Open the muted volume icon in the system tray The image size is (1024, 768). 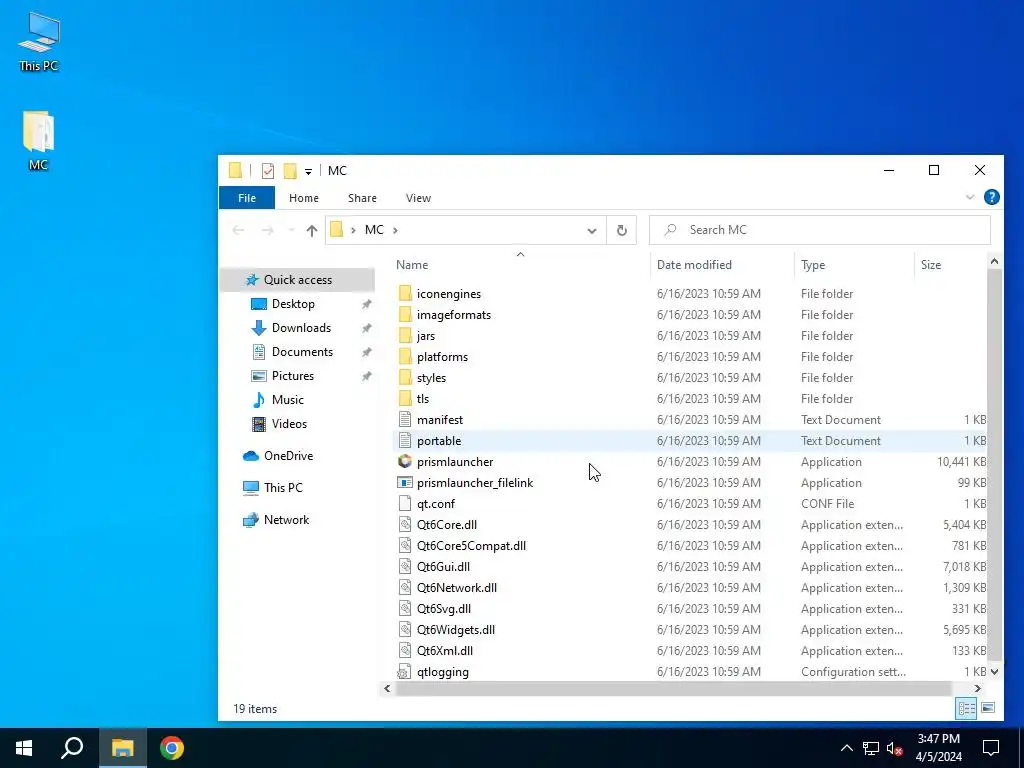pos(894,748)
